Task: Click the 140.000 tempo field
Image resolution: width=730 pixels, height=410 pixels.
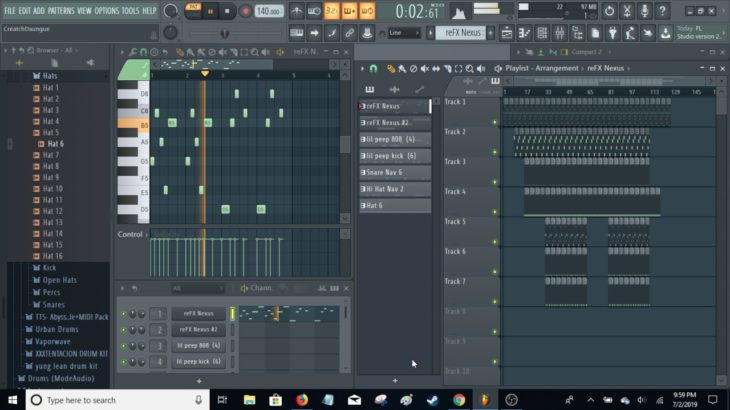Action: [269, 11]
